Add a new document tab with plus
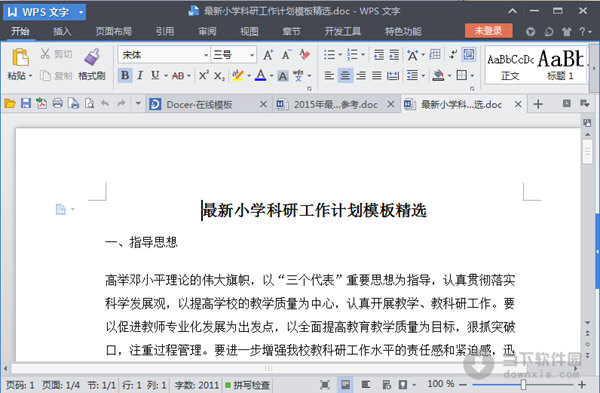 click(538, 104)
